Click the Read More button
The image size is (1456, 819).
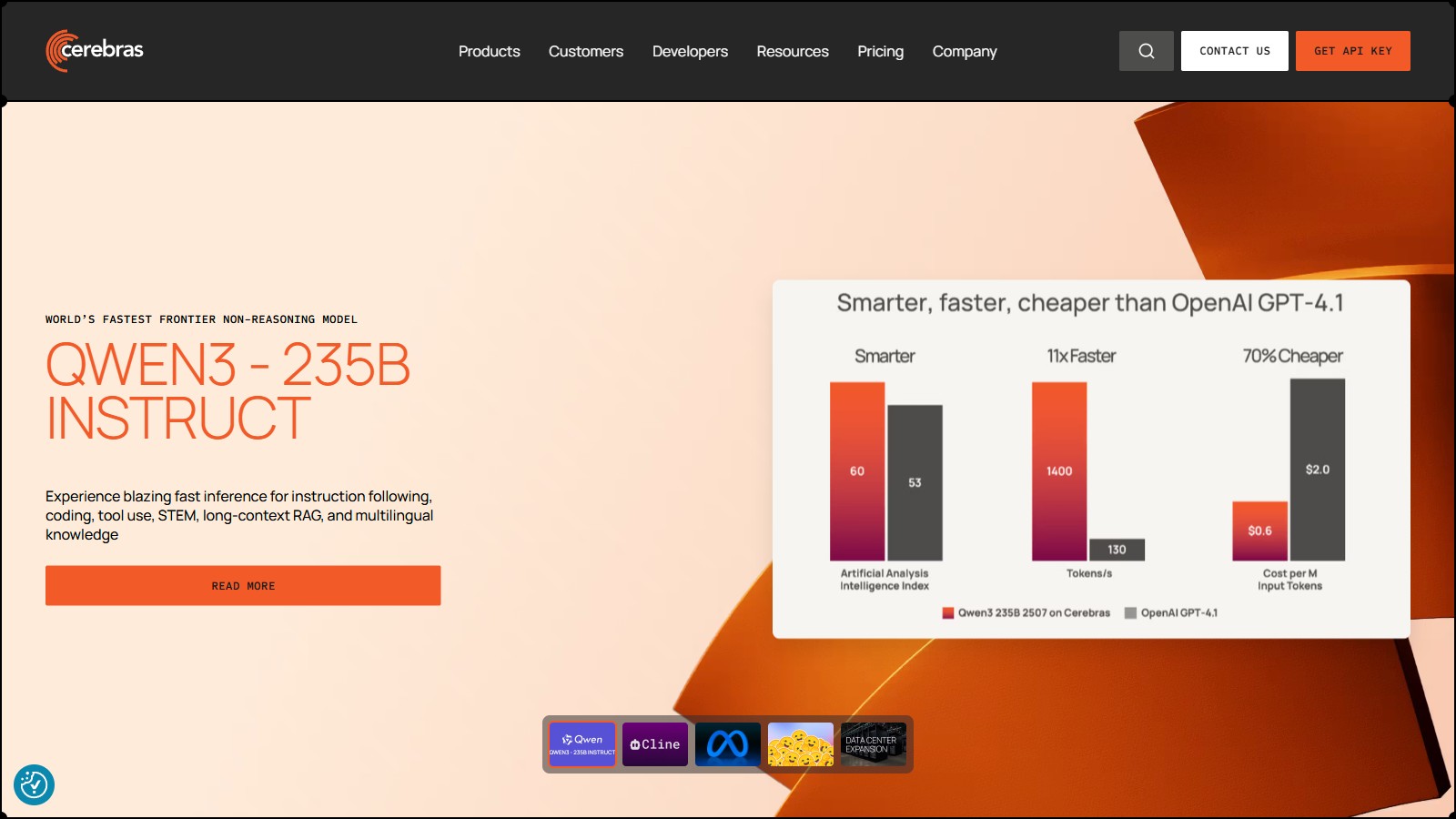coord(243,585)
